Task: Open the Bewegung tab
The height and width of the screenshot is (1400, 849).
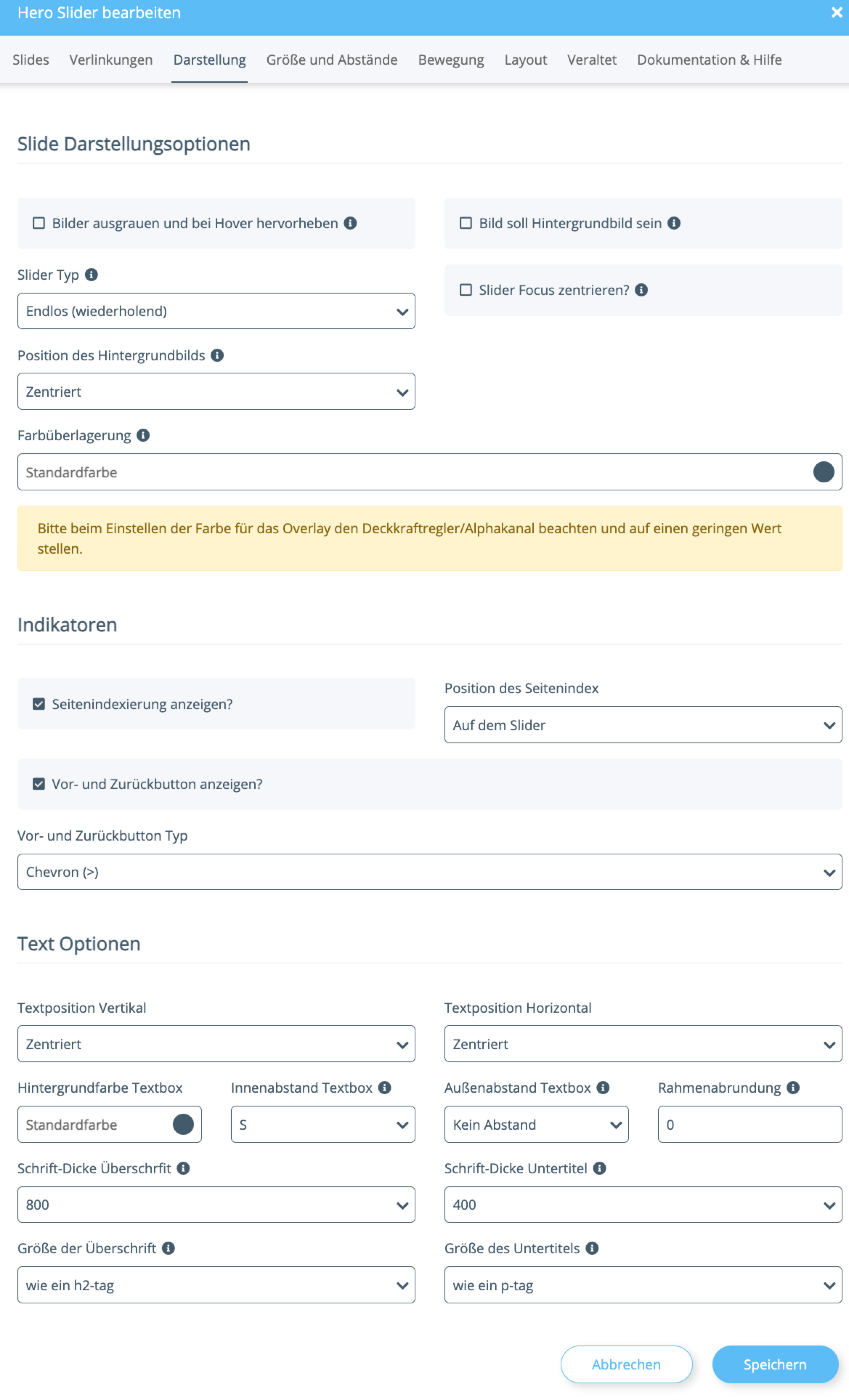Action: coord(451,60)
